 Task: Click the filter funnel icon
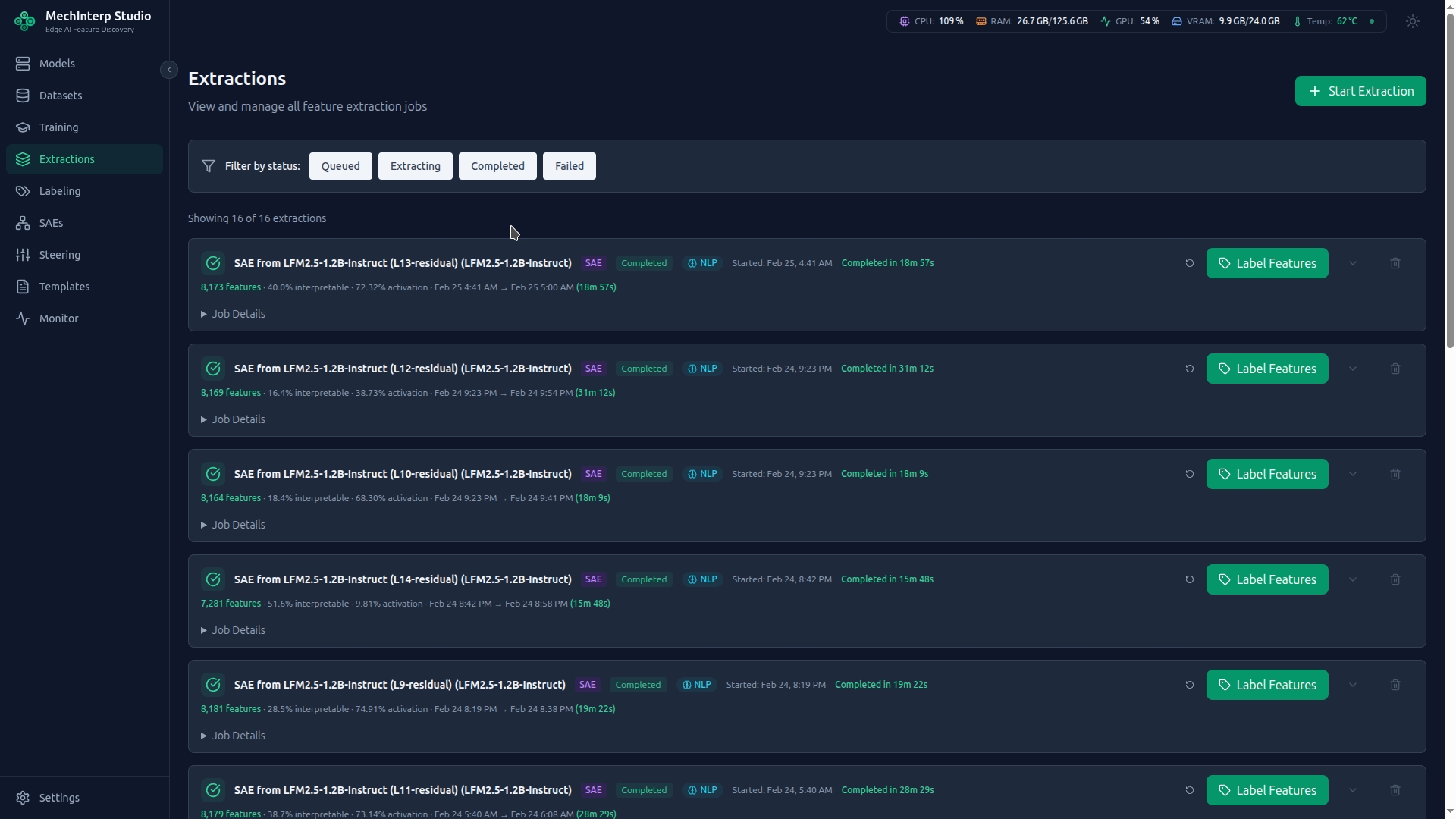tap(209, 166)
